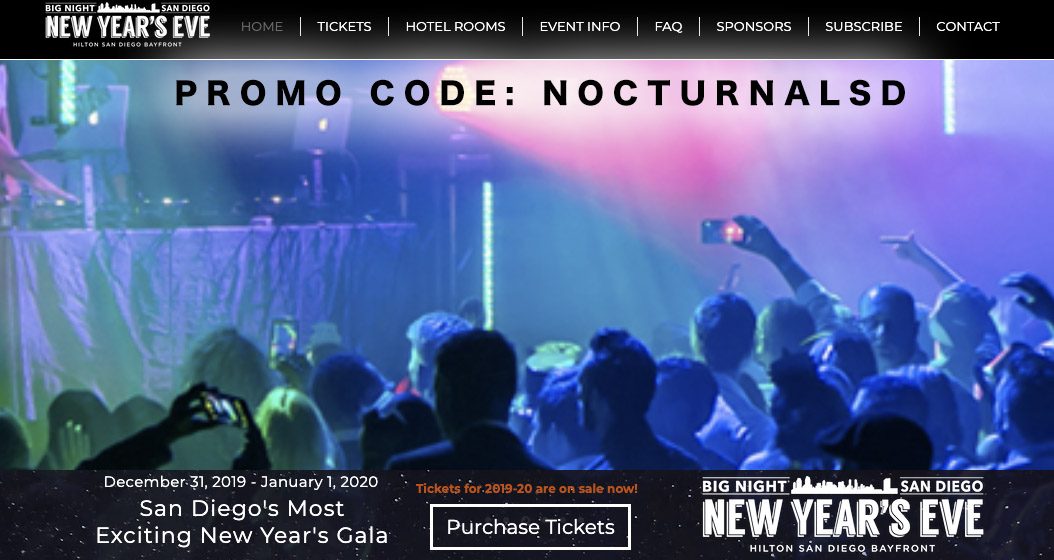Click the large New Year's Eve logo in bottom banner
Screen dimensions: 1054x560
pos(842,515)
